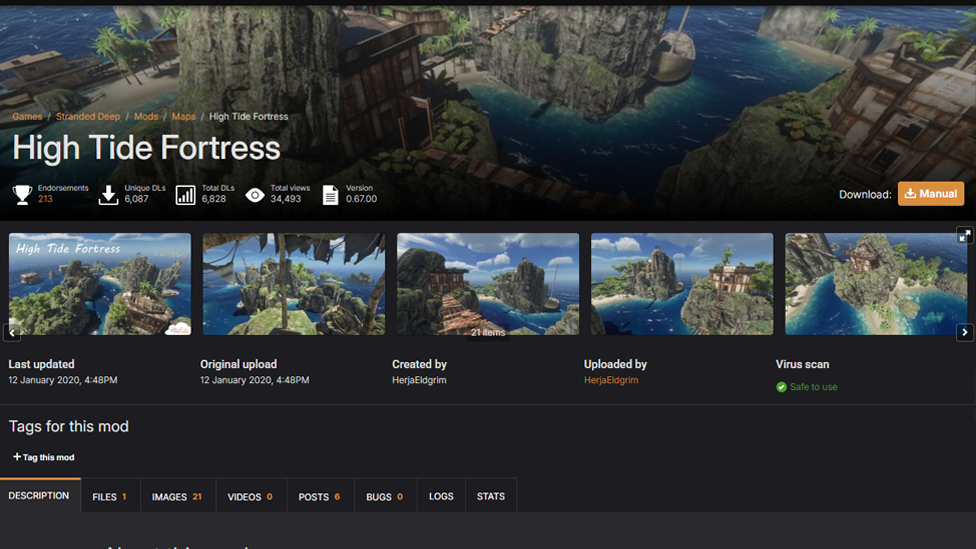Click the Unique DLs download arrow icon
Screen dimensions: 976x549
(108, 194)
